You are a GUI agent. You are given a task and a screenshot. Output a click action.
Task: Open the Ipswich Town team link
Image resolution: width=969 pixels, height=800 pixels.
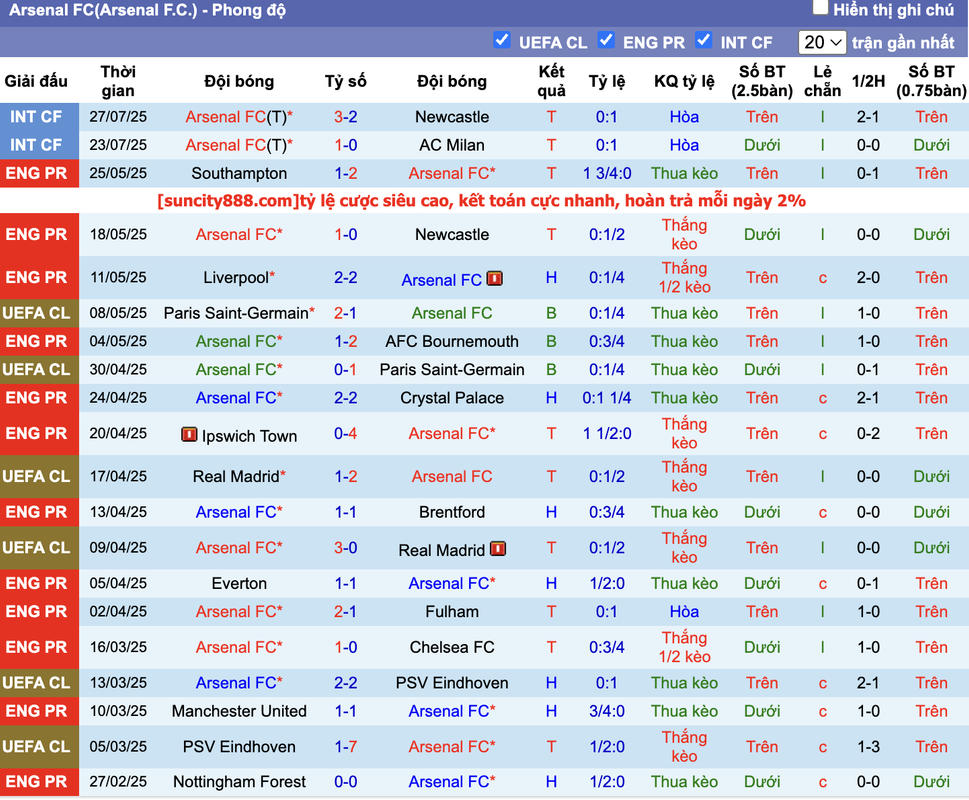249,436
